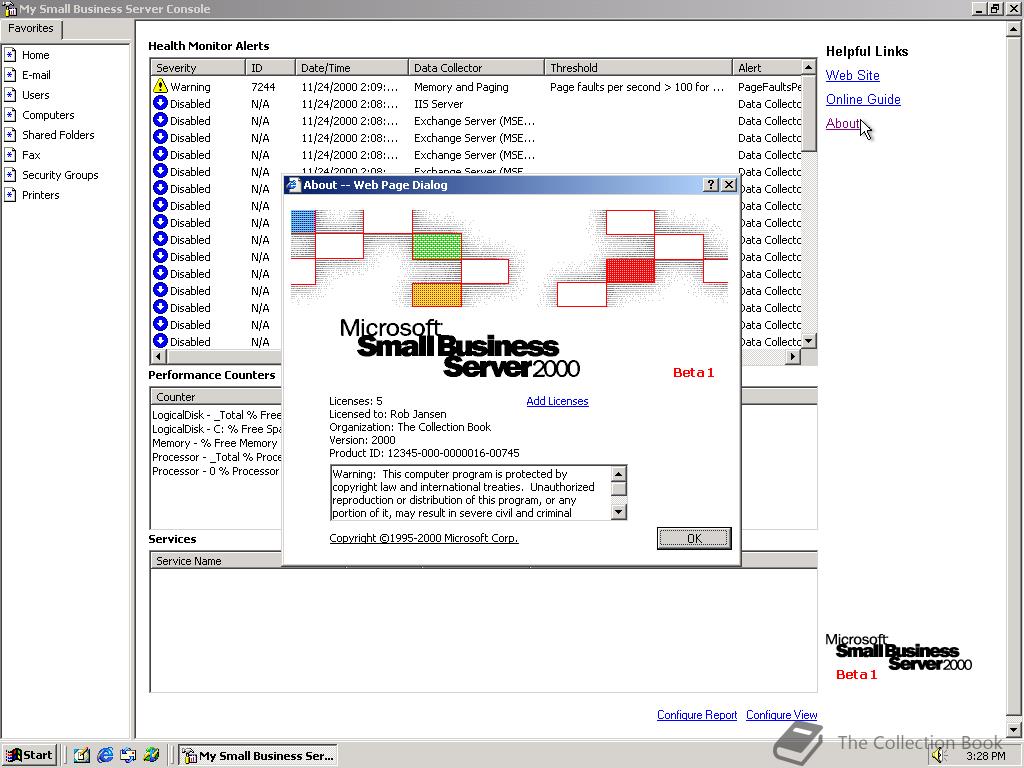1024x768 pixels.
Task: Click the volume speaker tray icon
Action: point(939,756)
